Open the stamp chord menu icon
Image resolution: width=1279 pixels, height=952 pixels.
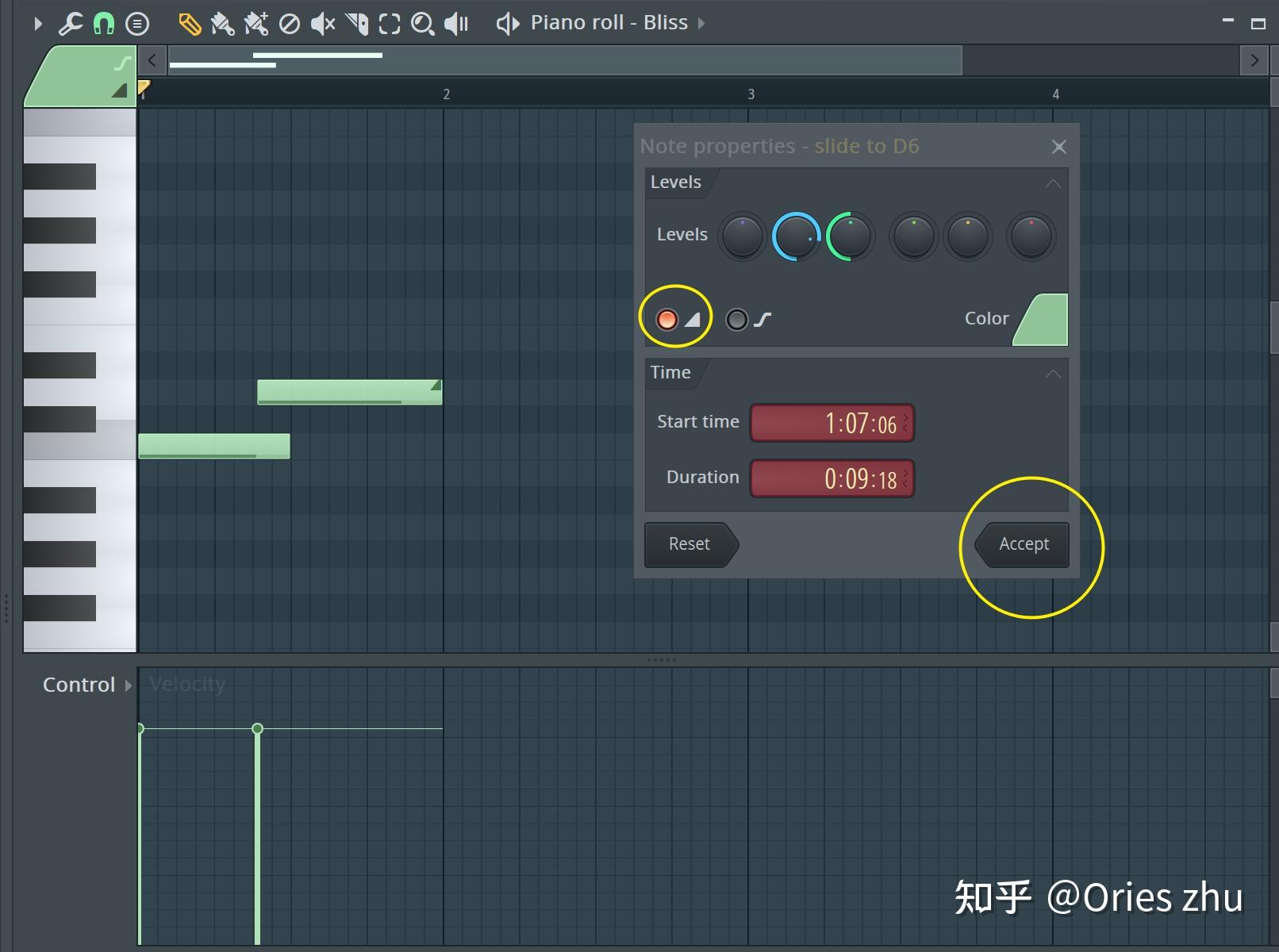[137, 24]
